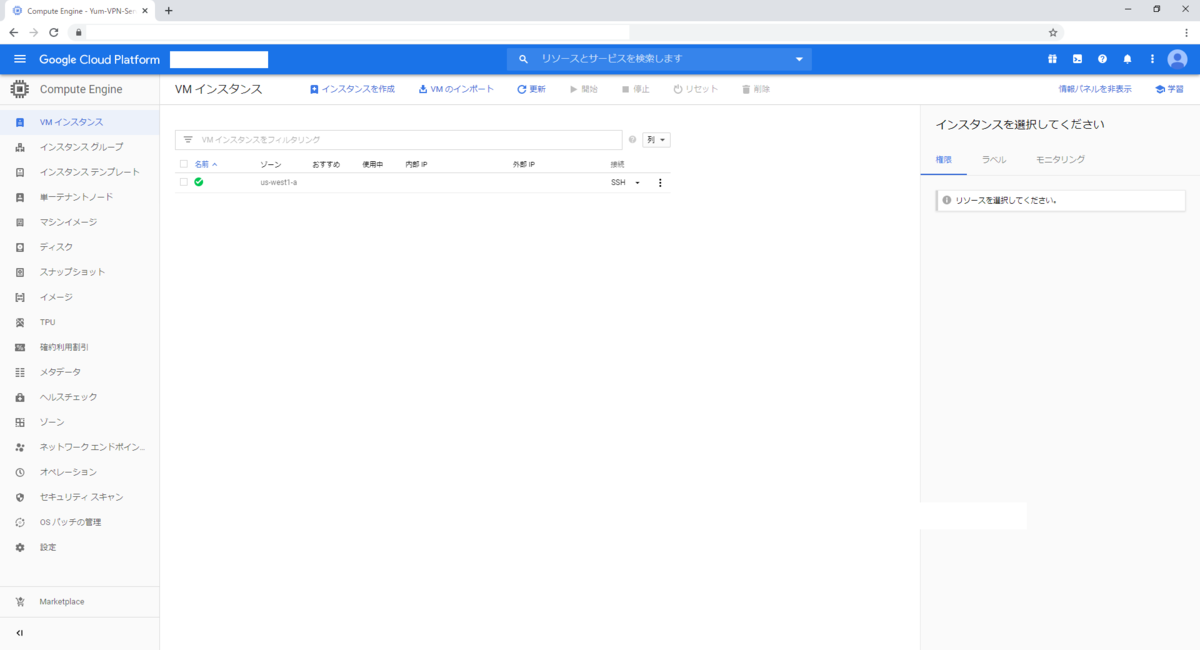Focus the VM インスタンスをフィルタリング field
Viewport: 1200px width, 650px height.
click(x=399, y=140)
